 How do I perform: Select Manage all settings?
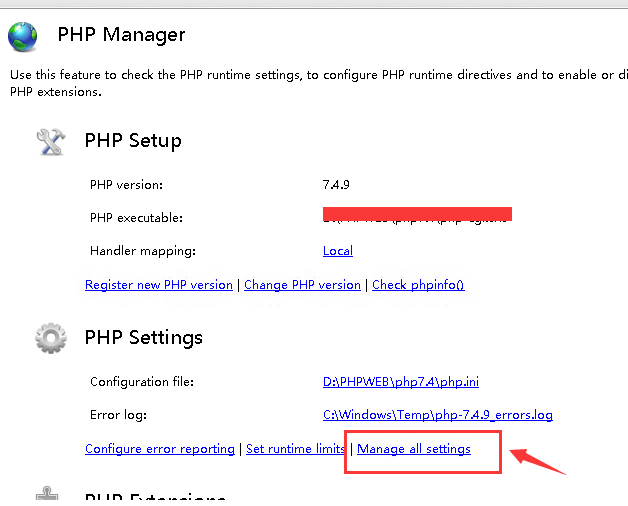pos(414,450)
